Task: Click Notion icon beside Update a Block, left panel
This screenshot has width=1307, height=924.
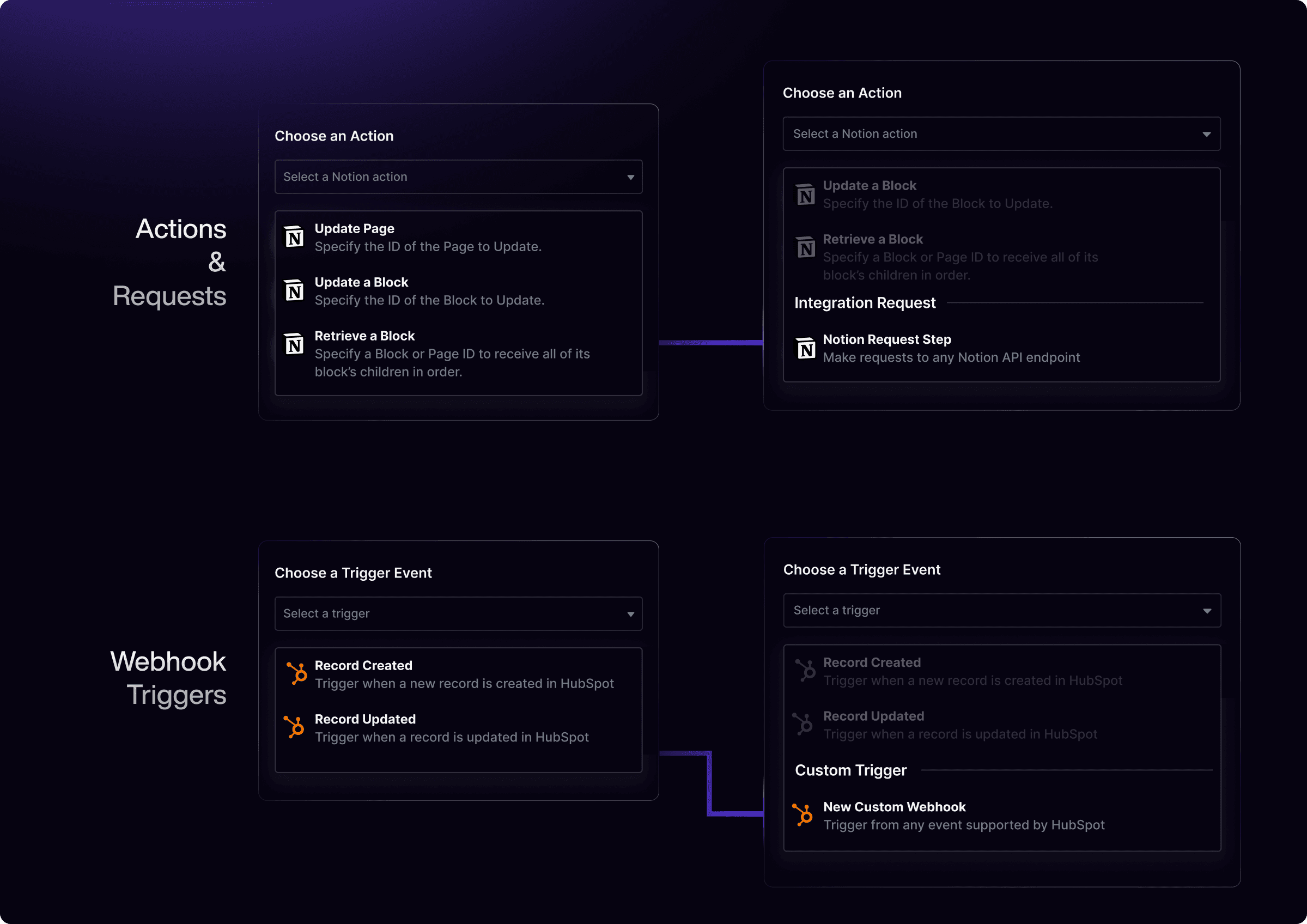Action: tap(294, 290)
